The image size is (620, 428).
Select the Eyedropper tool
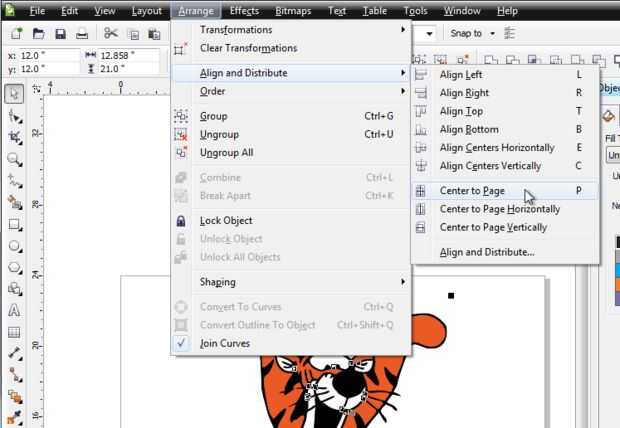click(14, 417)
